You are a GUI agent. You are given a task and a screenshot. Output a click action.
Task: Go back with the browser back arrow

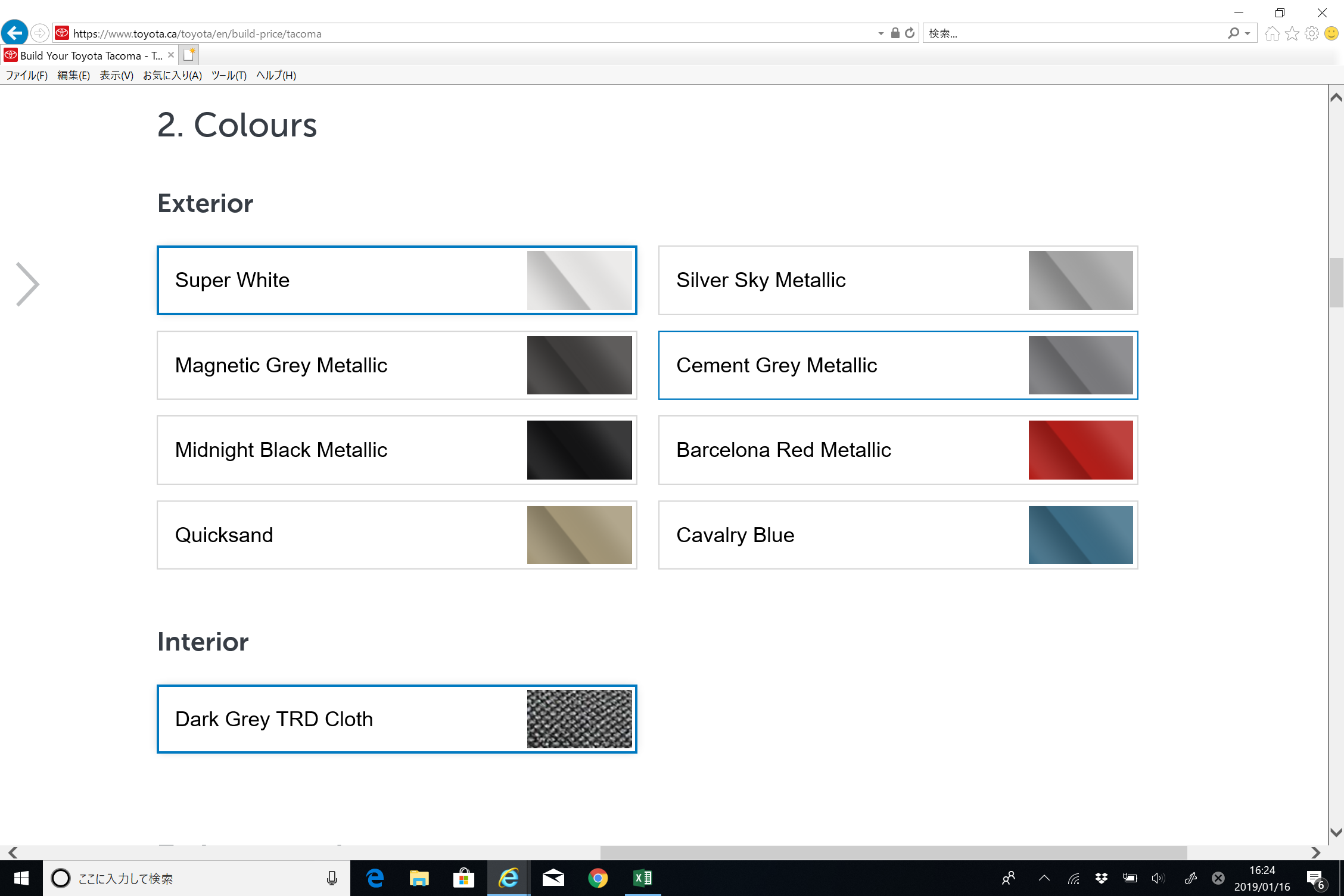pyautogui.click(x=14, y=33)
